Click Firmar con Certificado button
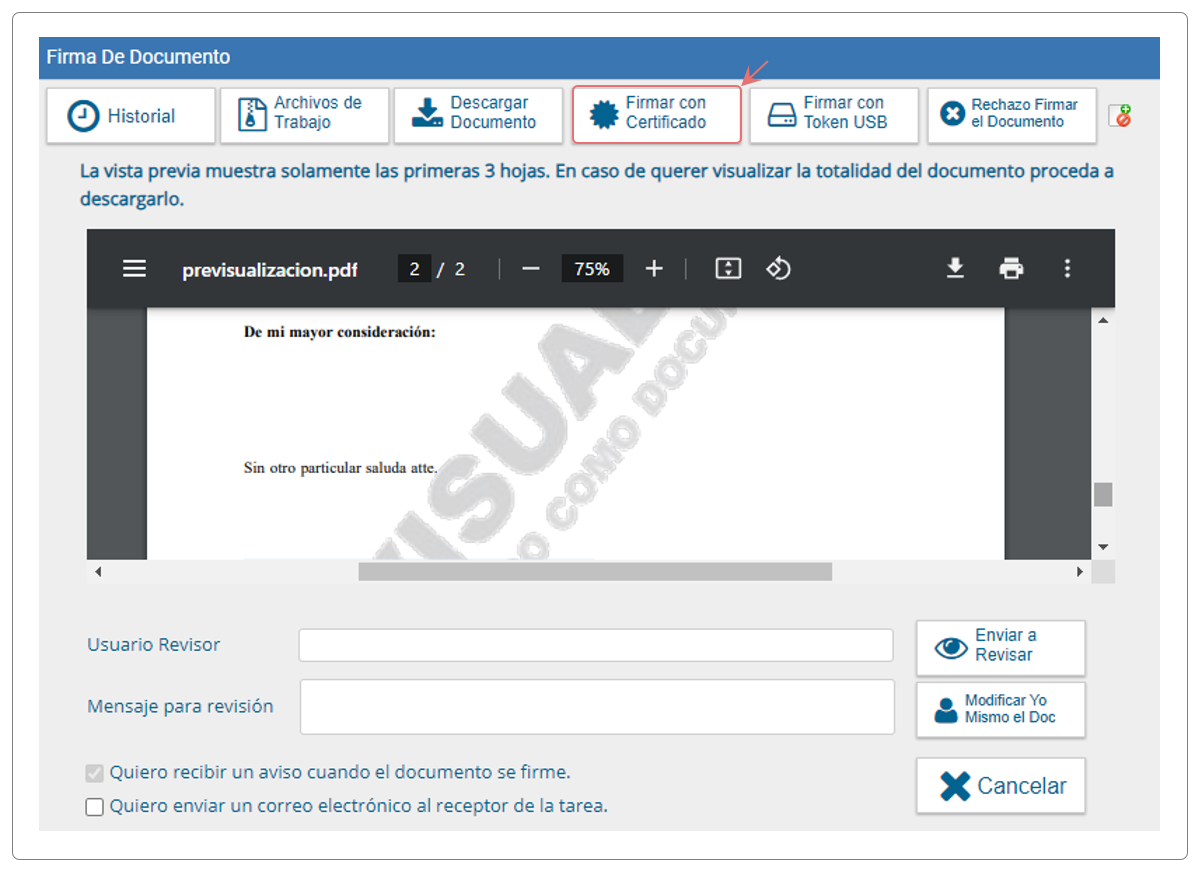 click(657, 114)
